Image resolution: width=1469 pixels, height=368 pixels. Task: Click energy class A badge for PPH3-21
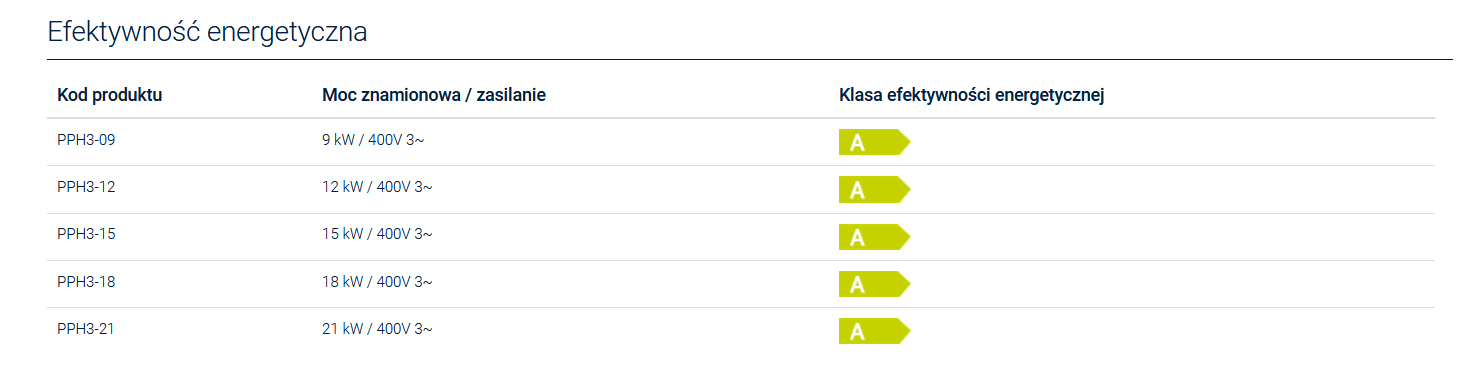874,331
